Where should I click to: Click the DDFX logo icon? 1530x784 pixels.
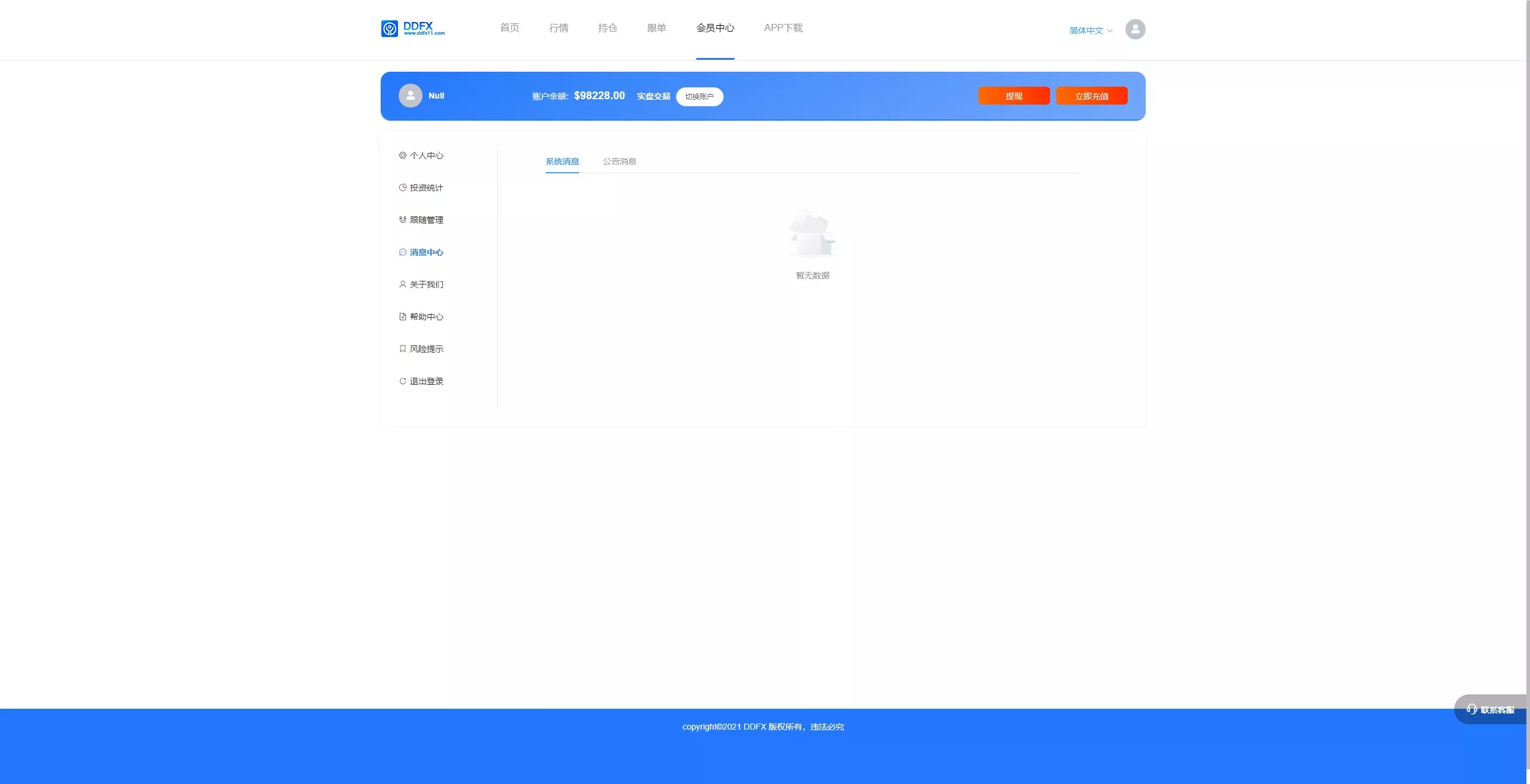click(390, 29)
